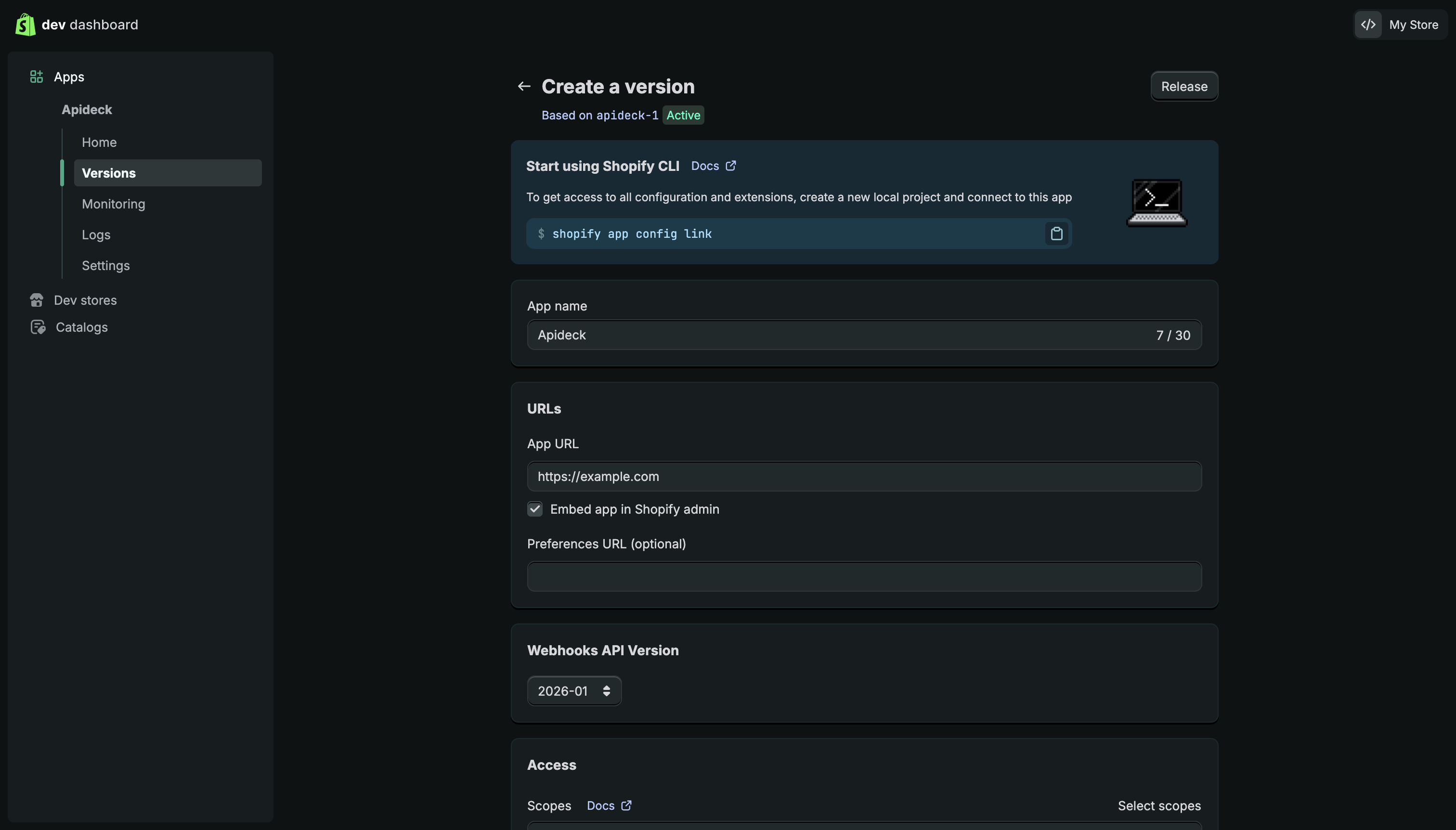Open the Webhooks API Version 2026-01 dropdown

pos(574,691)
